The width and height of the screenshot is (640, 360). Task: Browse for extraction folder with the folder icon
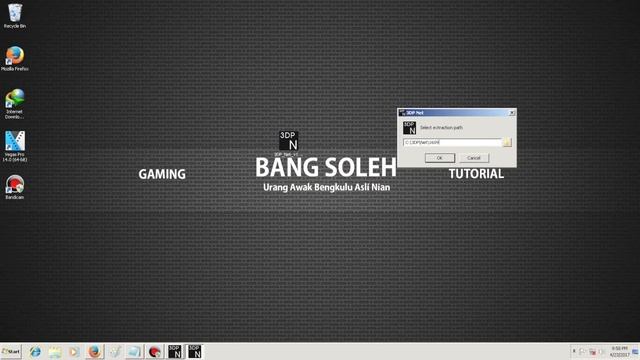pos(507,142)
